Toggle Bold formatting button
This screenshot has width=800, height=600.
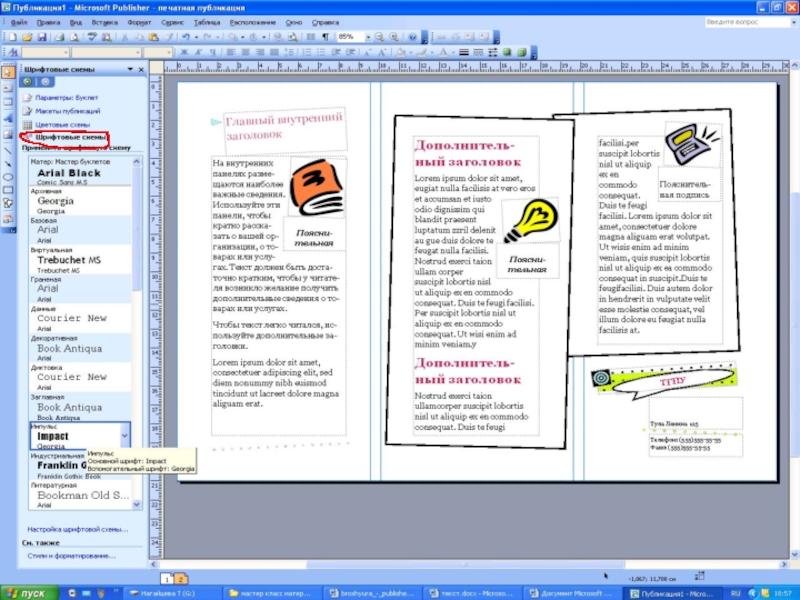[x=181, y=52]
